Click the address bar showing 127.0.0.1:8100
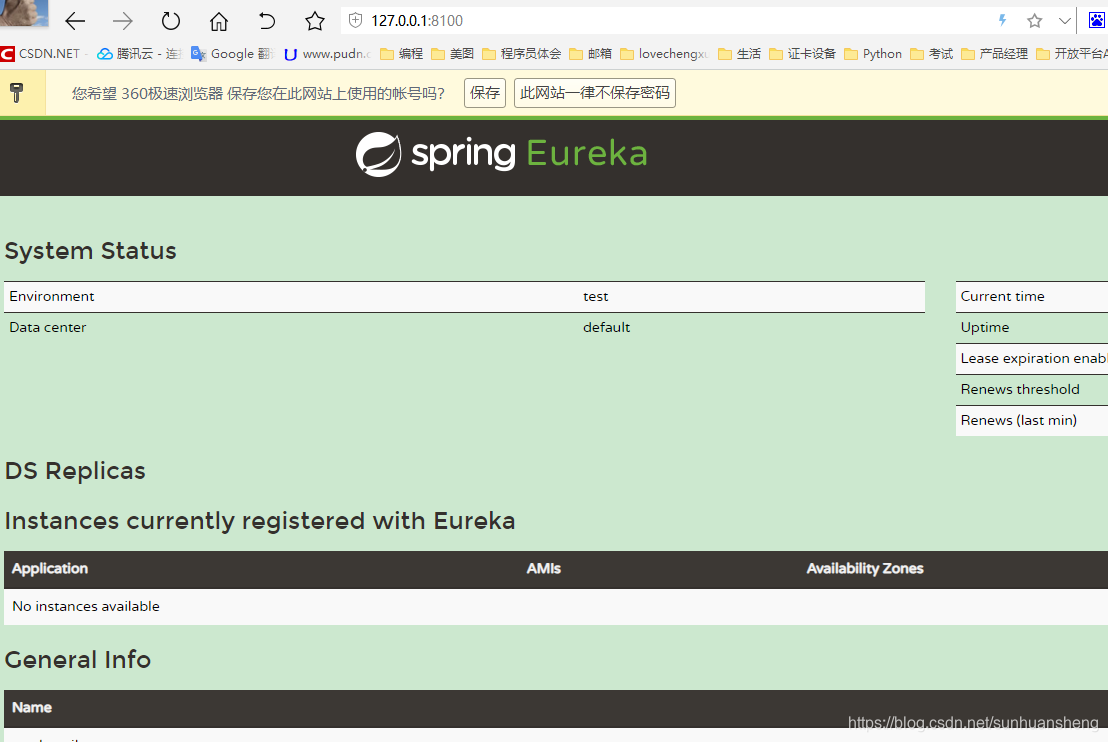The height and width of the screenshot is (742, 1108). (450, 19)
